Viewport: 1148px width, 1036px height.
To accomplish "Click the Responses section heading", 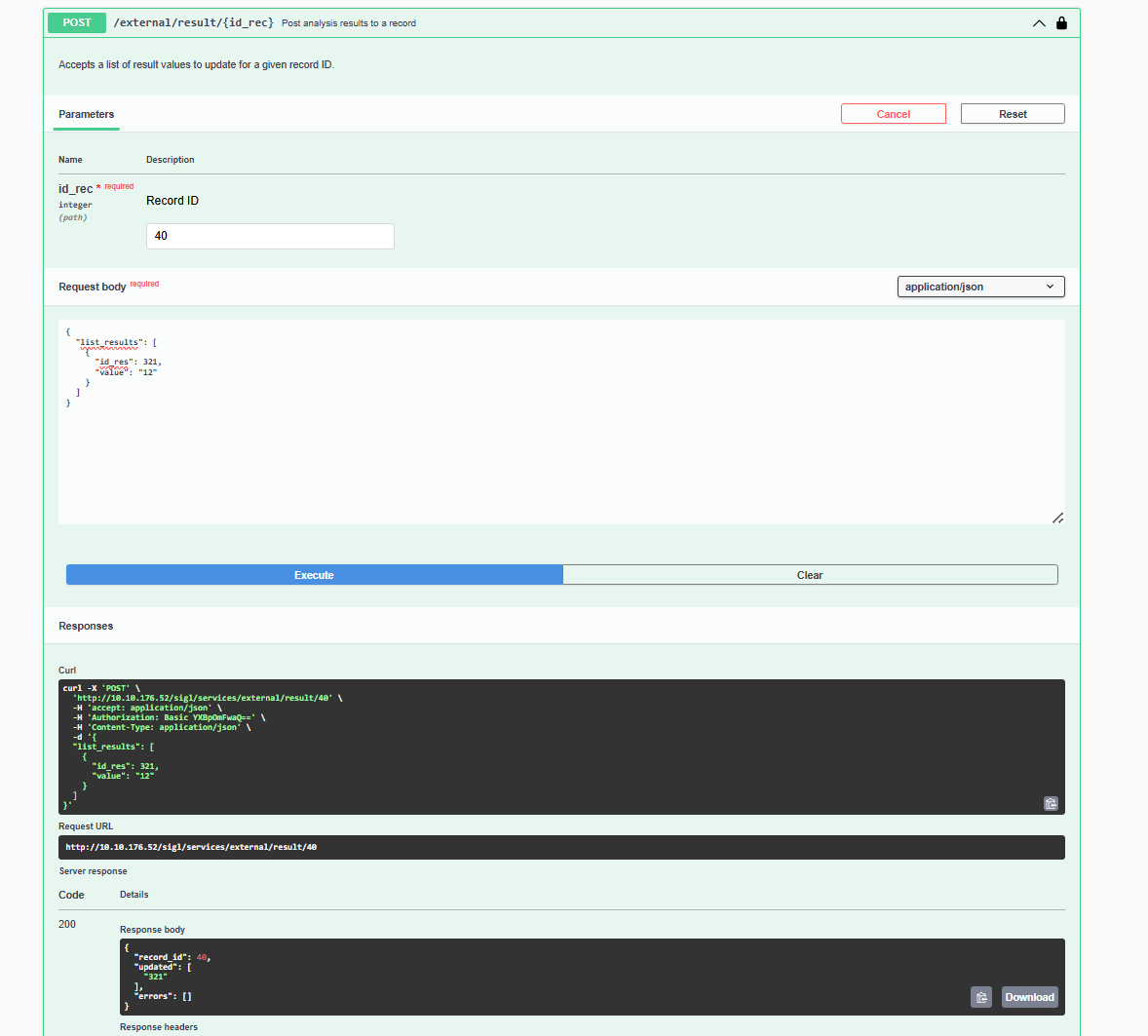I will tap(86, 626).
